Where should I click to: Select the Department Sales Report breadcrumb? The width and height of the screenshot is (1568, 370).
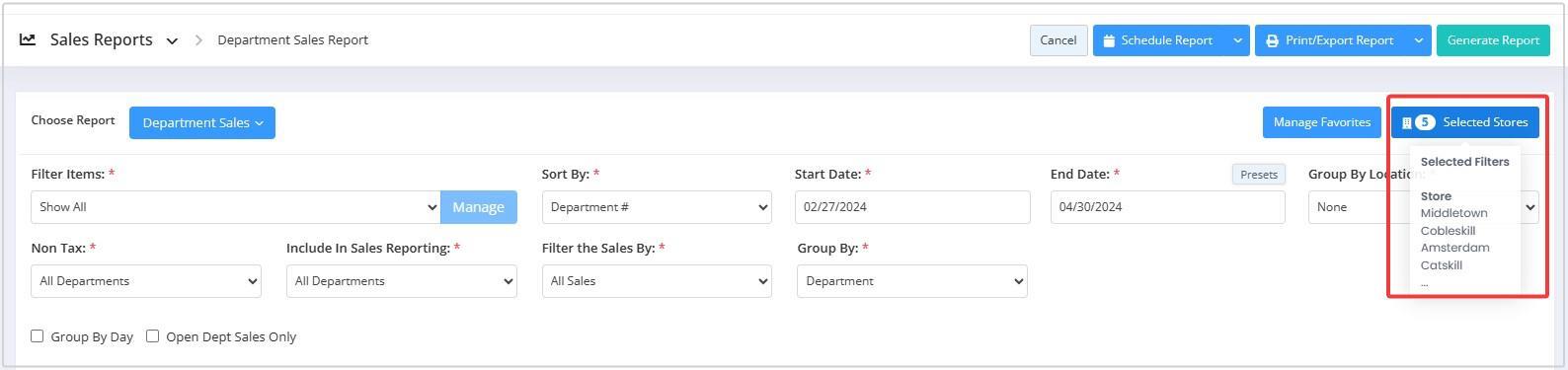point(292,40)
